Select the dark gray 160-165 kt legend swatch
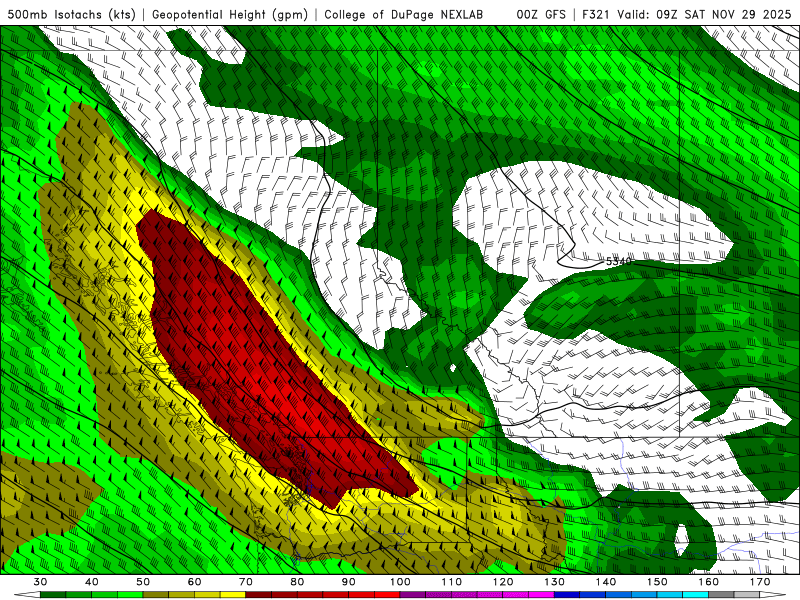800x600 pixels. tap(721, 595)
